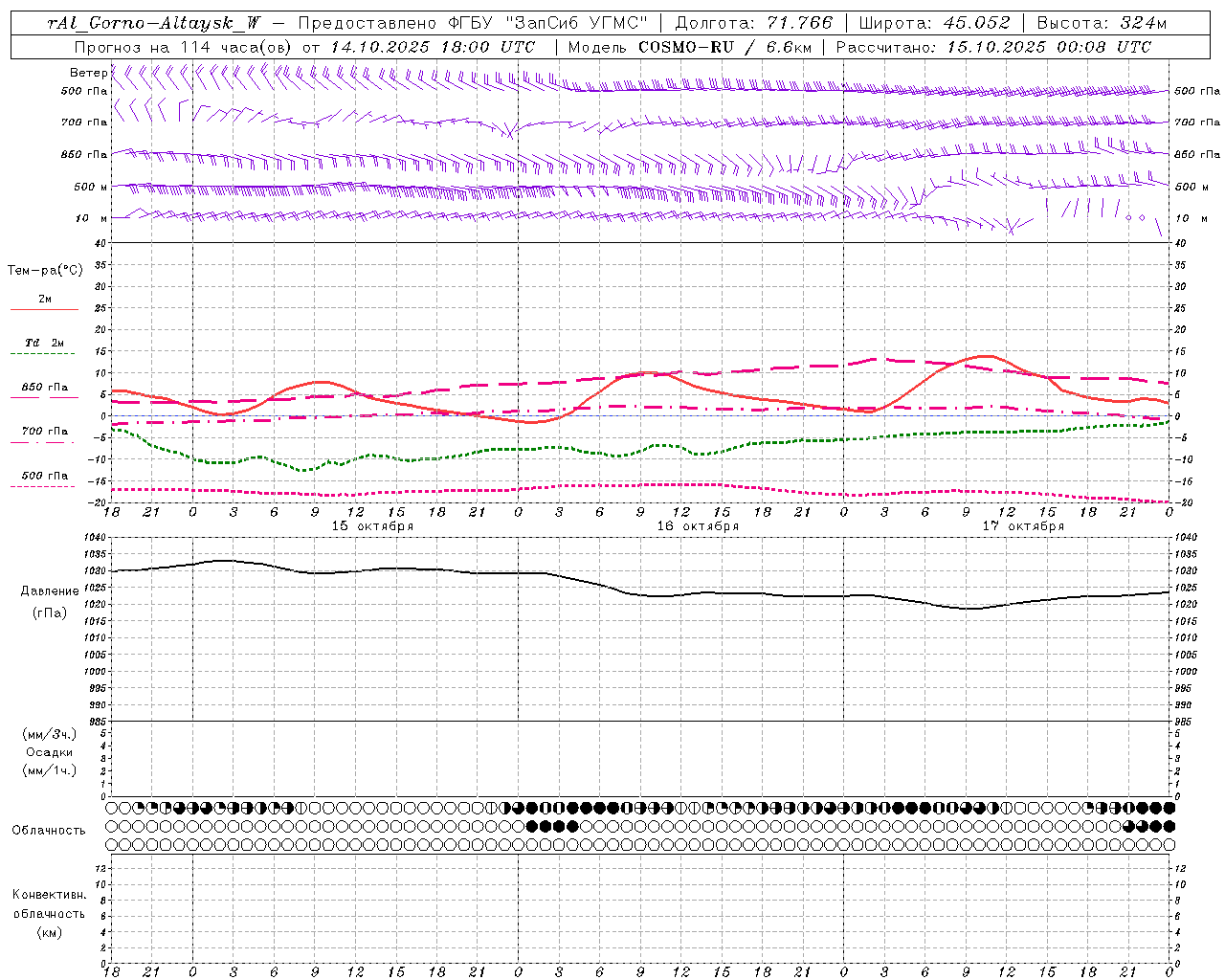Image resolution: width=1225 pixels, height=980 pixels.
Task: Click the (гПа) unit under Давление
Action: click(50, 613)
